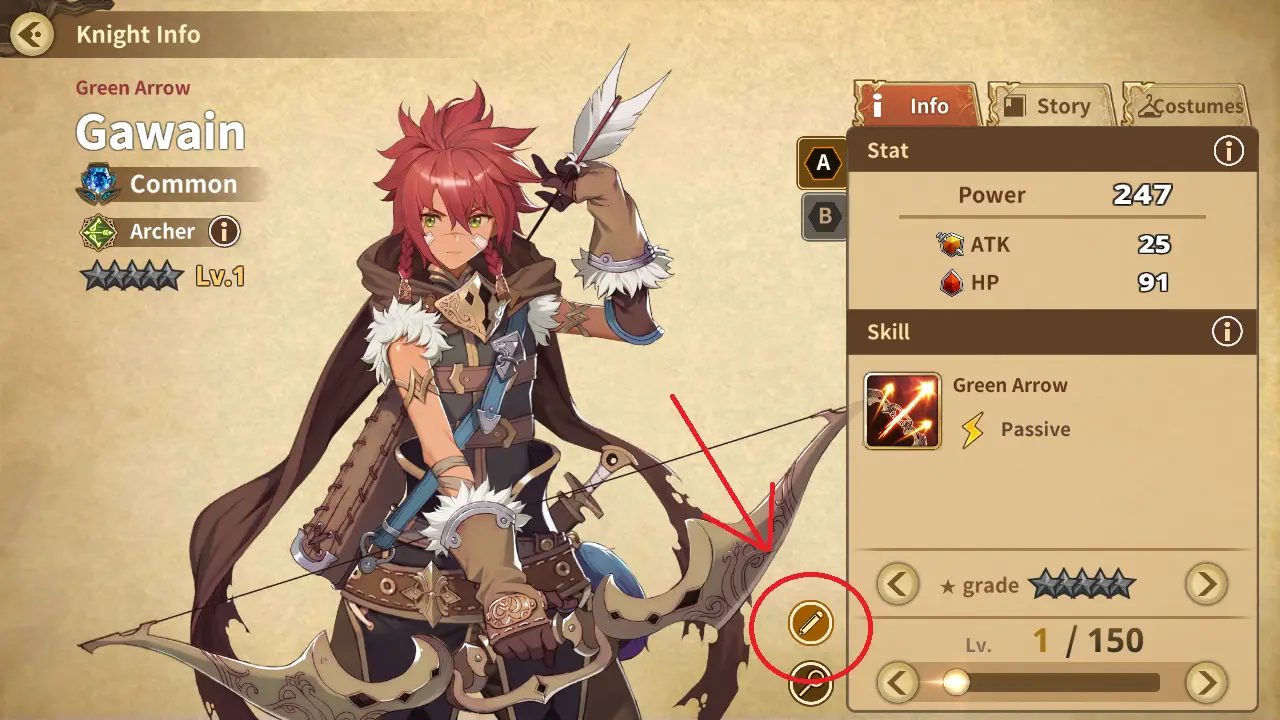Viewport: 1280px width, 720px height.
Task: Decrease star grade with left arrow
Action: pyautogui.click(x=898, y=584)
